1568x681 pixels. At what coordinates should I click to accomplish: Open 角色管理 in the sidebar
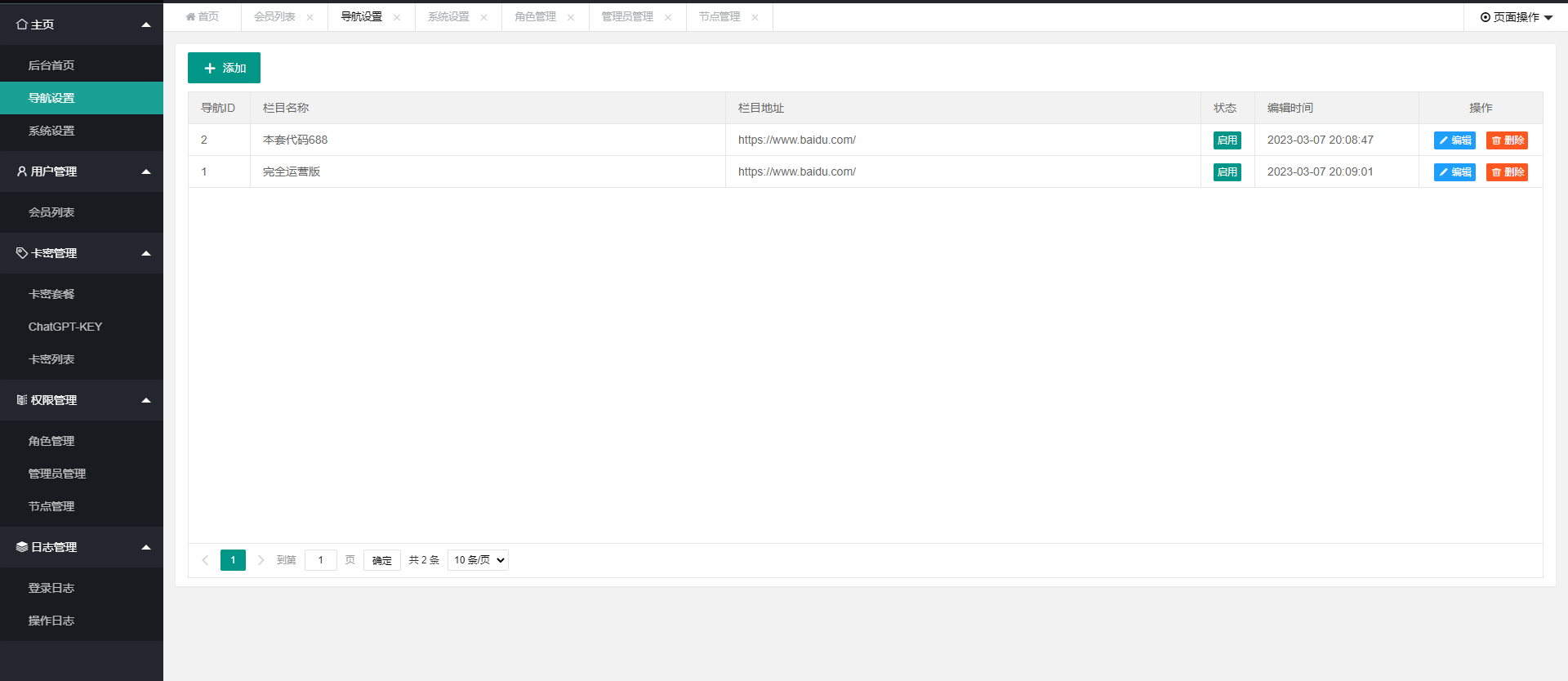(82, 441)
